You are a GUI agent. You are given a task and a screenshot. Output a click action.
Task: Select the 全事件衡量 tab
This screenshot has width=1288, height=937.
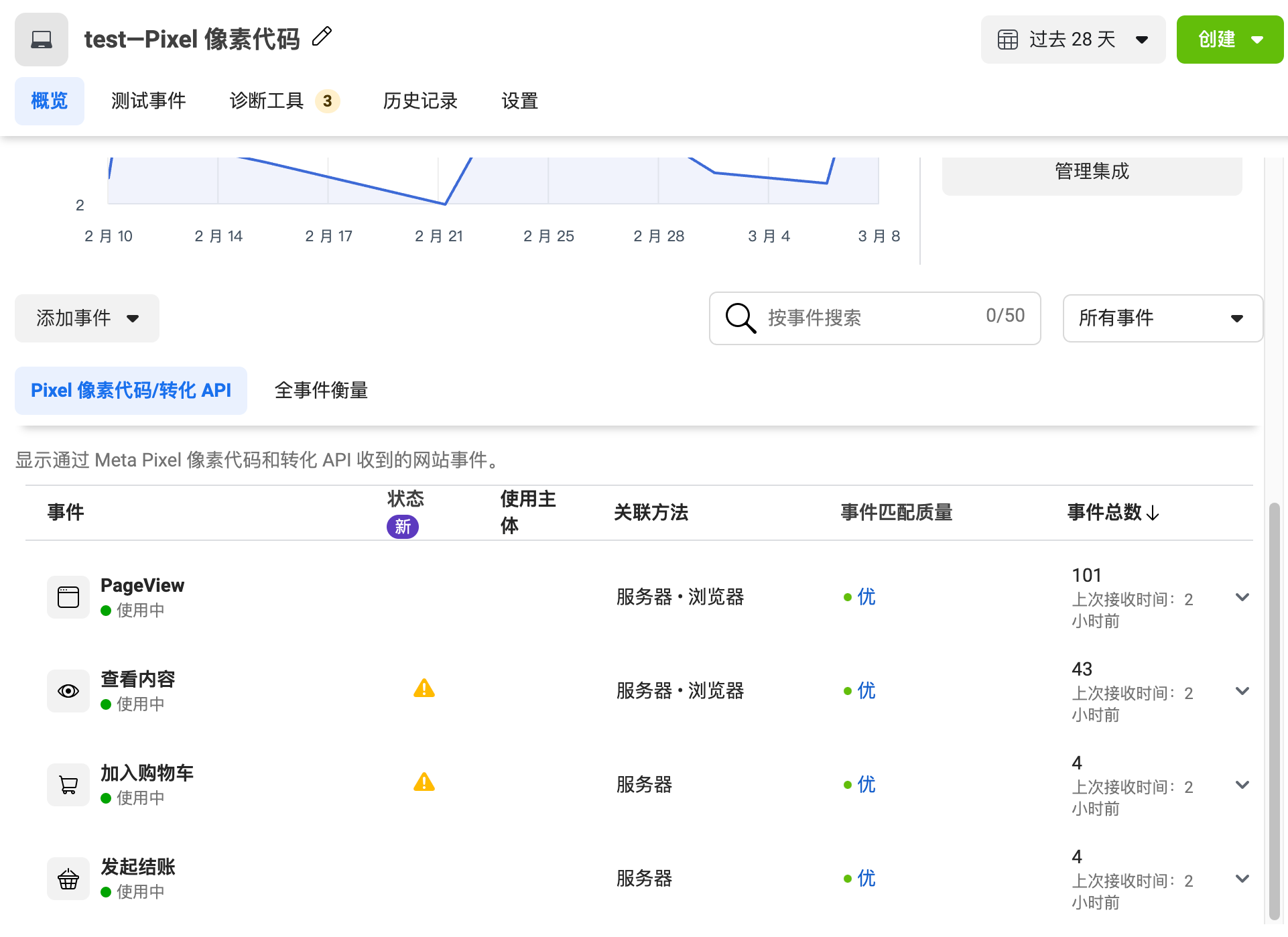[321, 391]
